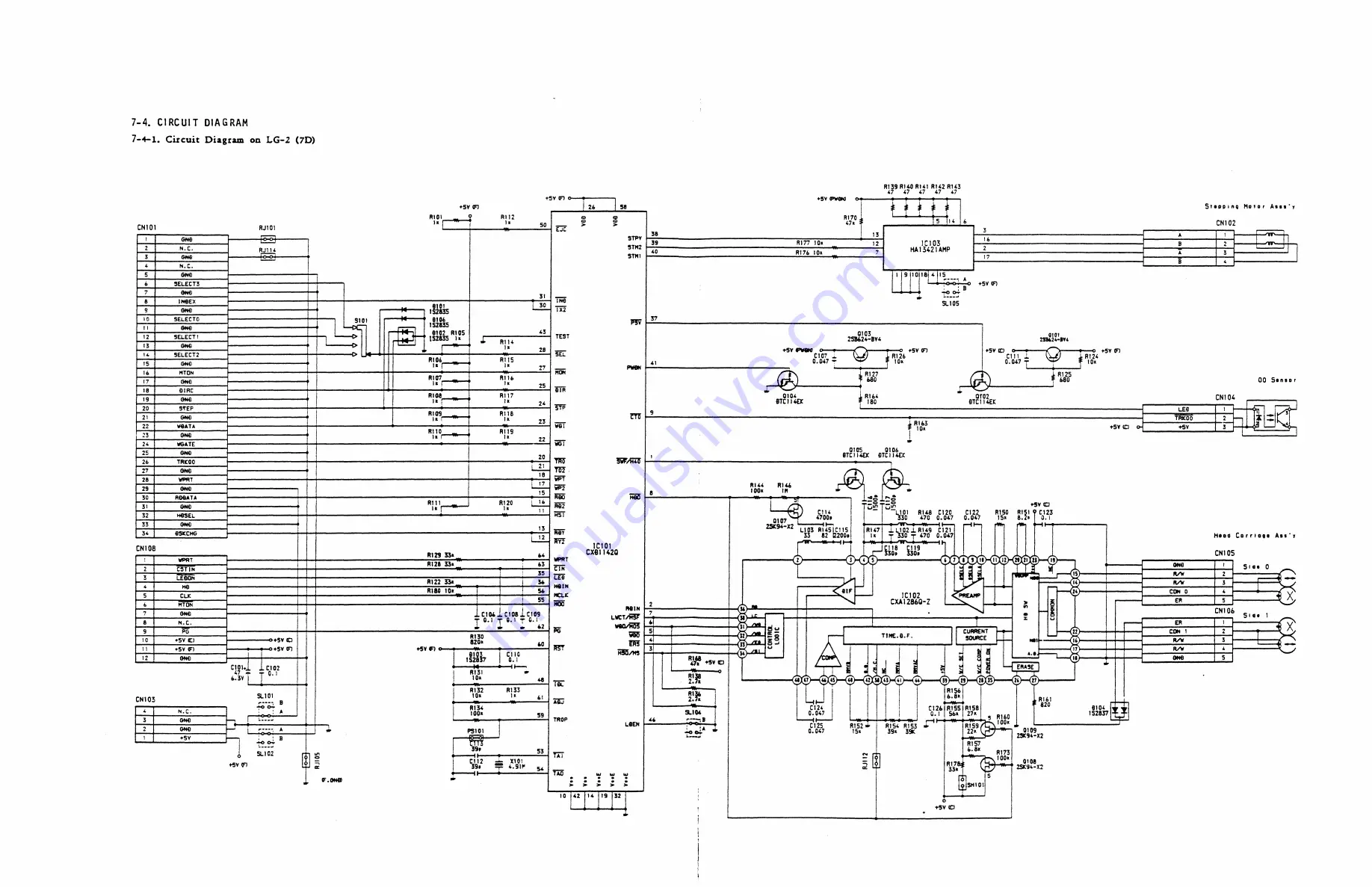The height and width of the screenshot is (887, 1372).
Task: Click the 'Side 1' label
Action: point(1256,616)
